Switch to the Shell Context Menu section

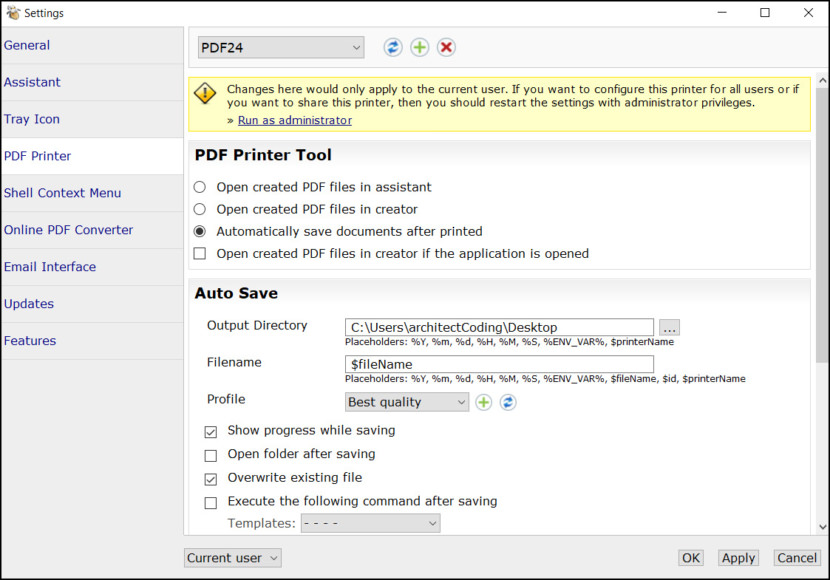pyautogui.click(x=60, y=192)
